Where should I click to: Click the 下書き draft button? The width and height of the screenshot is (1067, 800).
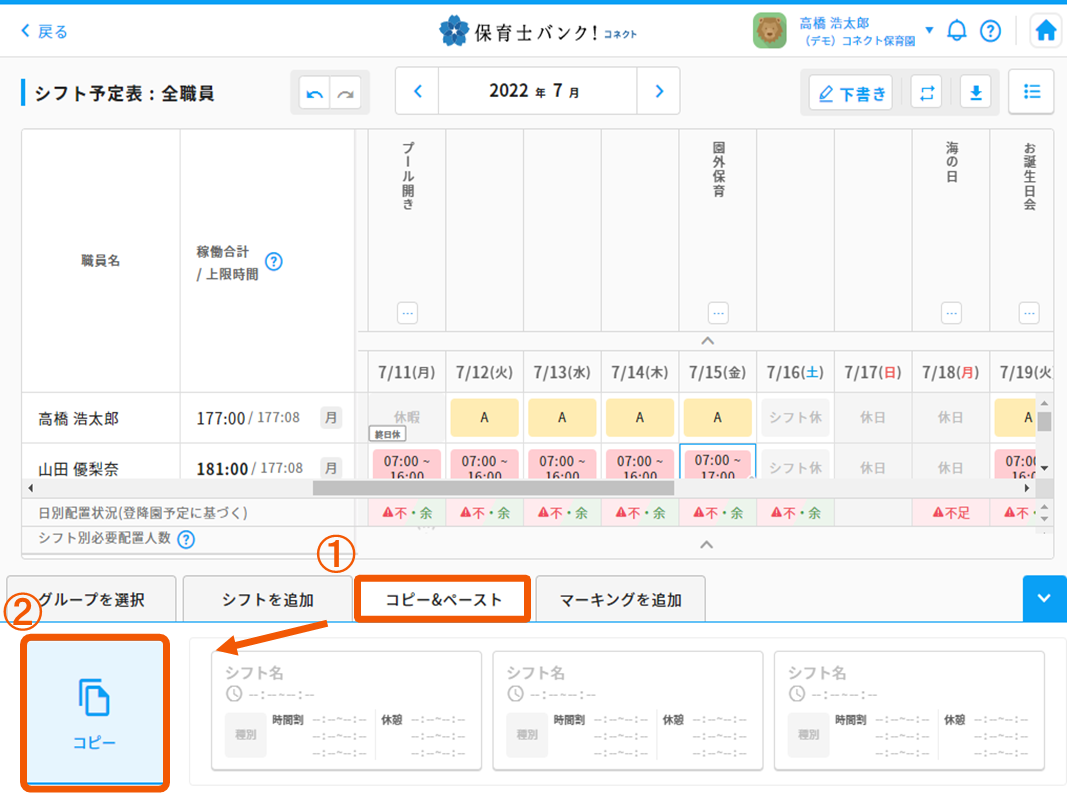point(851,93)
